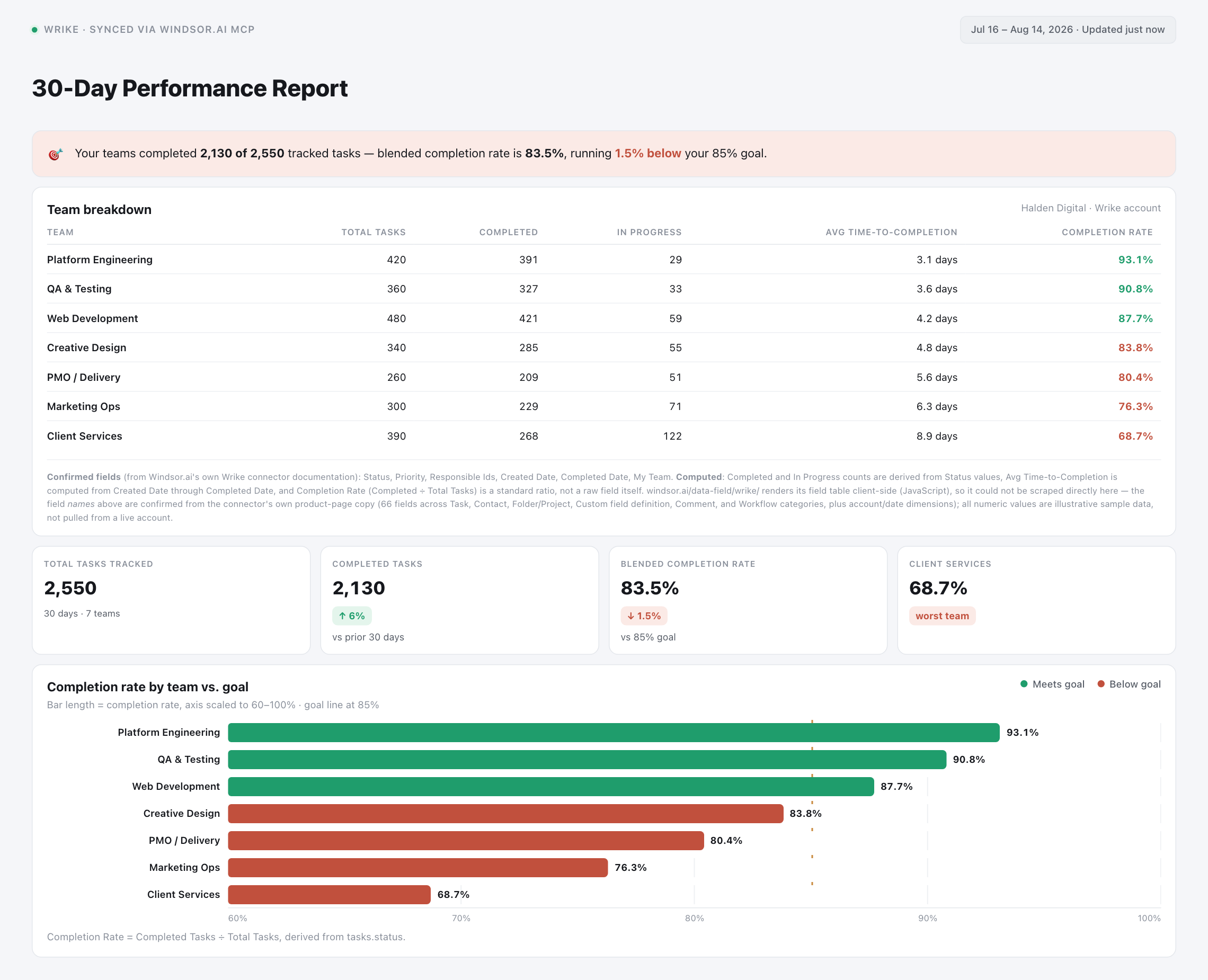Select the PMO / Delivery table row name
Viewport: 1208px width, 980px height.
[x=84, y=377]
